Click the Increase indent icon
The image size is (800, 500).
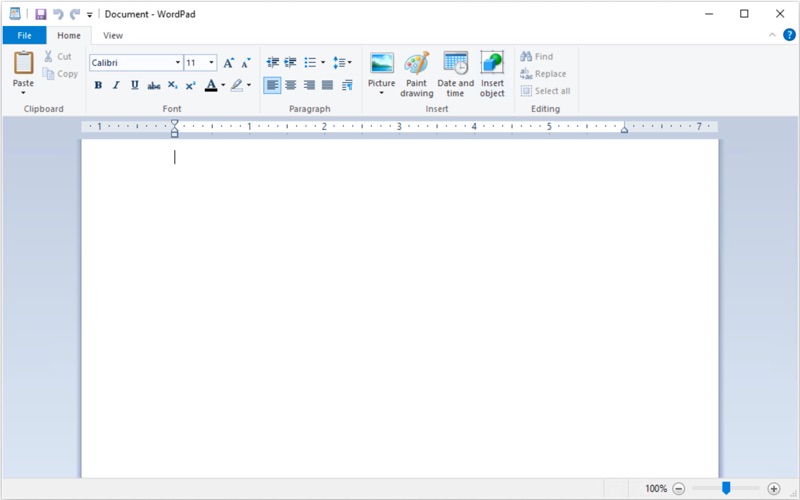(x=290, y=62)
